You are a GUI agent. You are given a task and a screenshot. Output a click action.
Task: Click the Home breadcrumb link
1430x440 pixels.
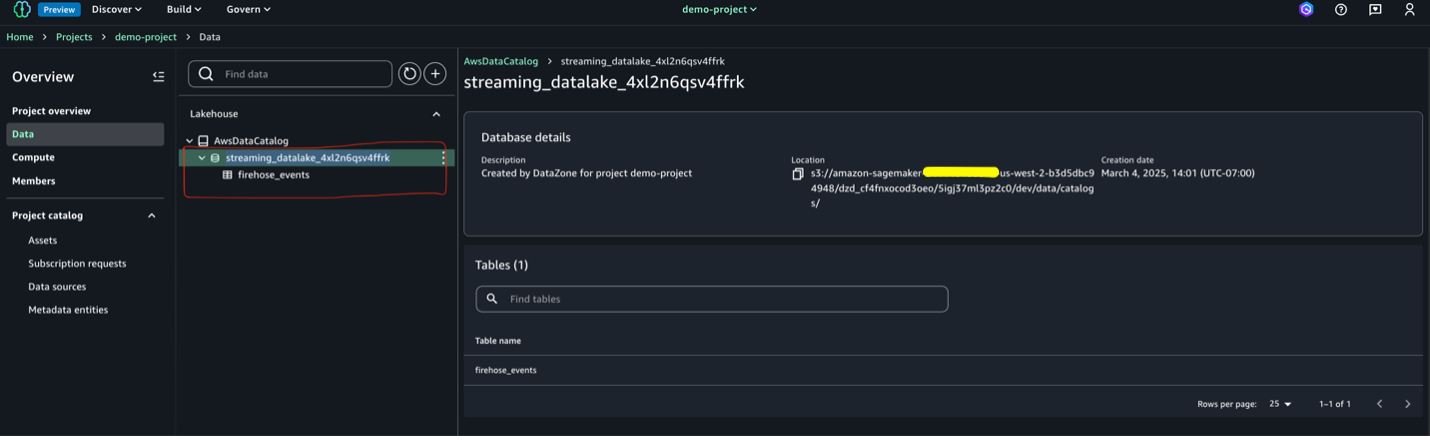pos(20,37)
